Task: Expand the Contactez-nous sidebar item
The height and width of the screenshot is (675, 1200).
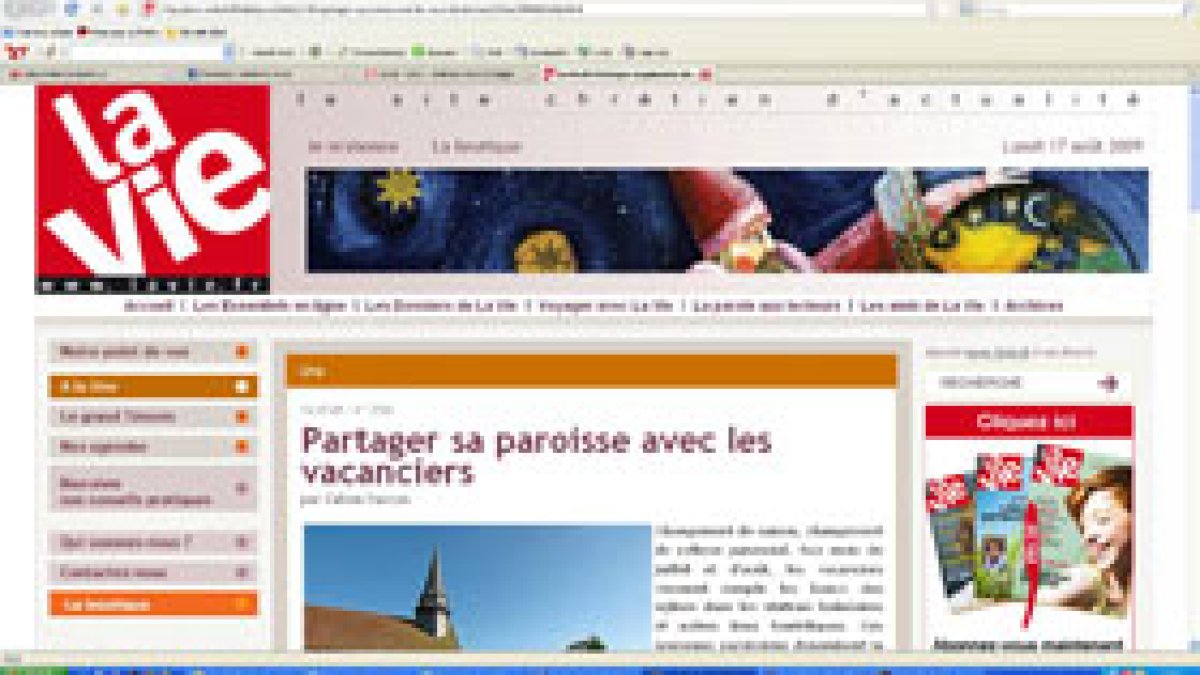Action: pyautogui.click(x=241, y=573)
